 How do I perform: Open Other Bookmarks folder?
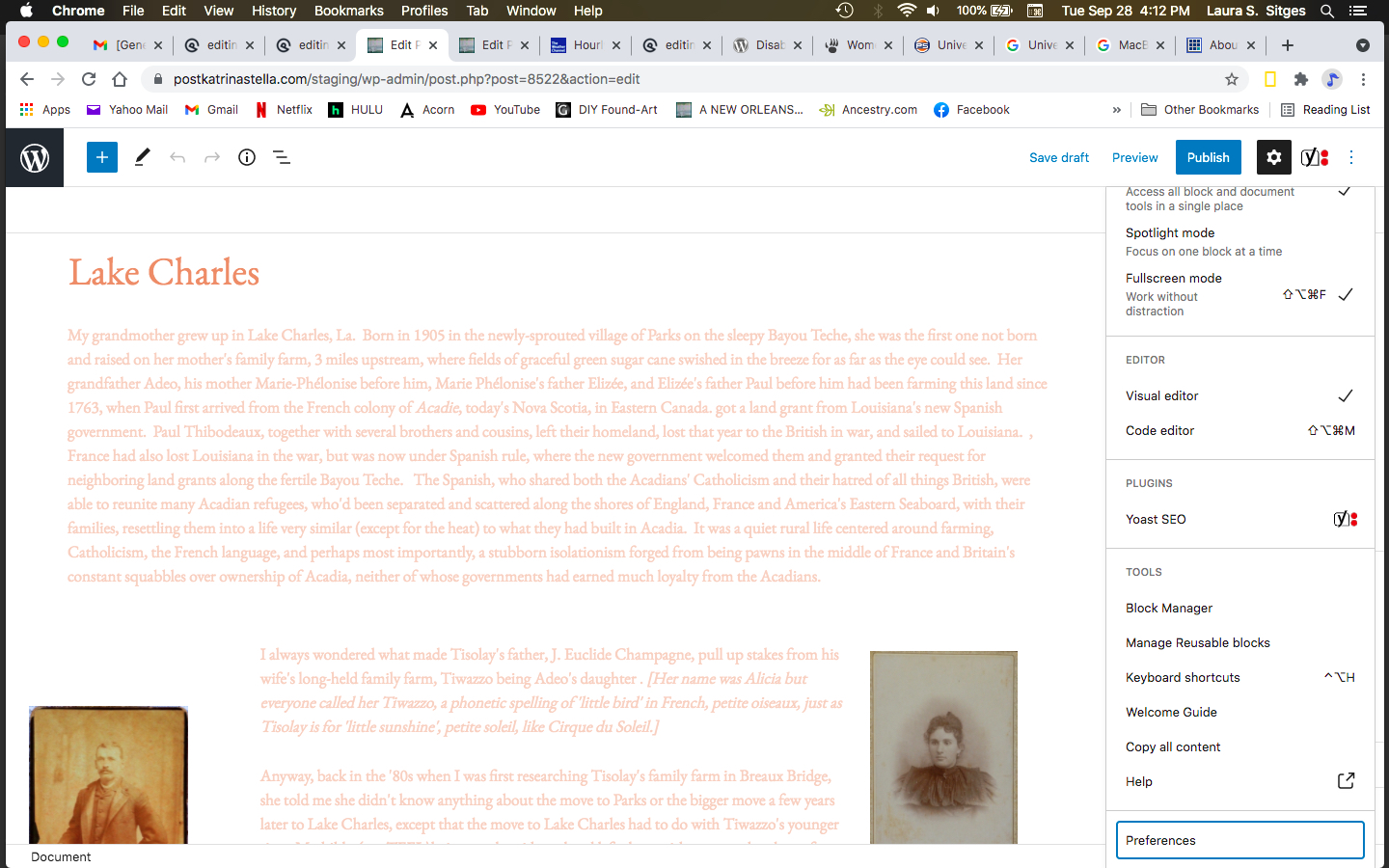1200,110
